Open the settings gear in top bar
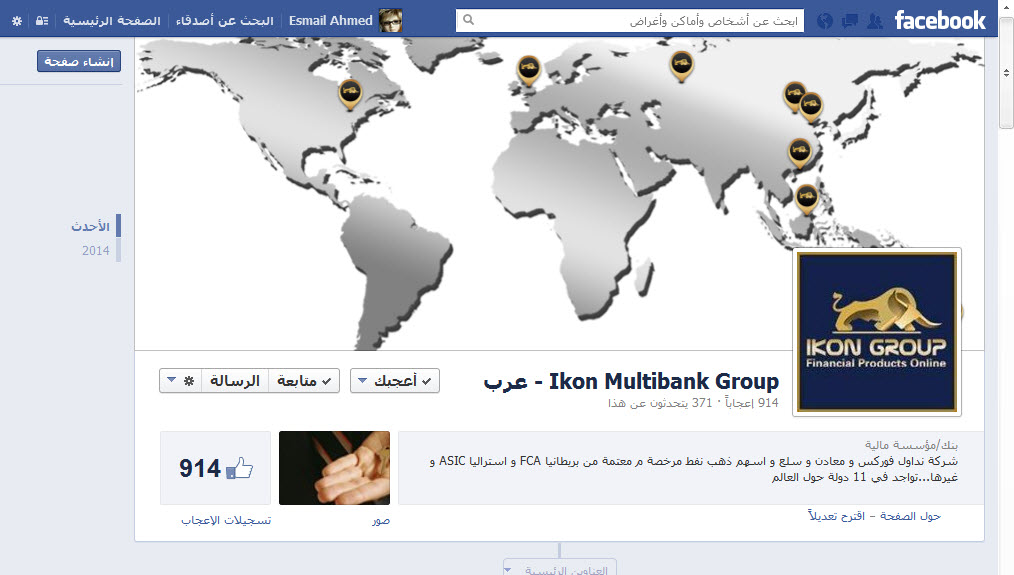This screenshot has height=575, width=1014. 17,21
